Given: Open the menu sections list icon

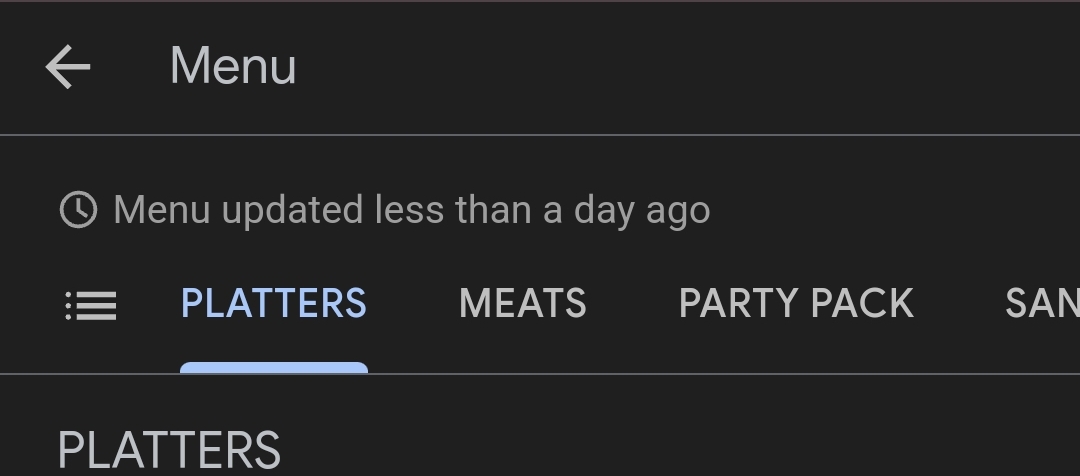Looking at the screenshot, I should (91, 305).
